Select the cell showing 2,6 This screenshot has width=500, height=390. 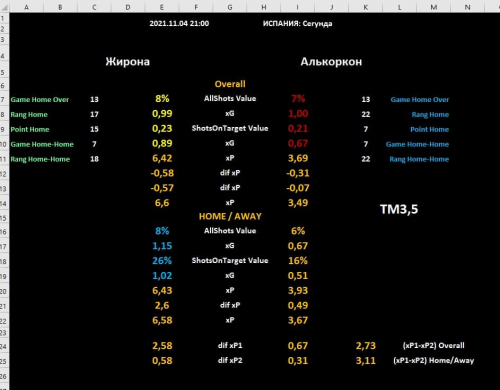162,305
